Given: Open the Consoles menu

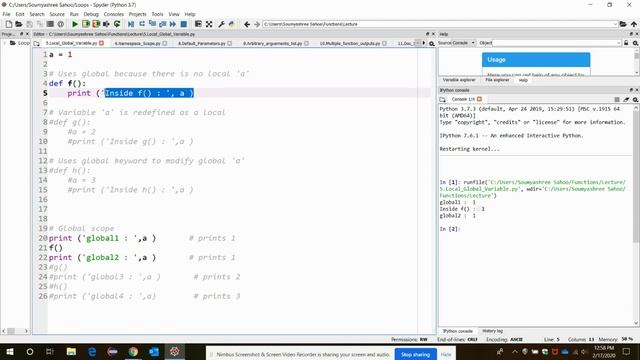Looking at the screenshot, I should [x=113, y=14].
